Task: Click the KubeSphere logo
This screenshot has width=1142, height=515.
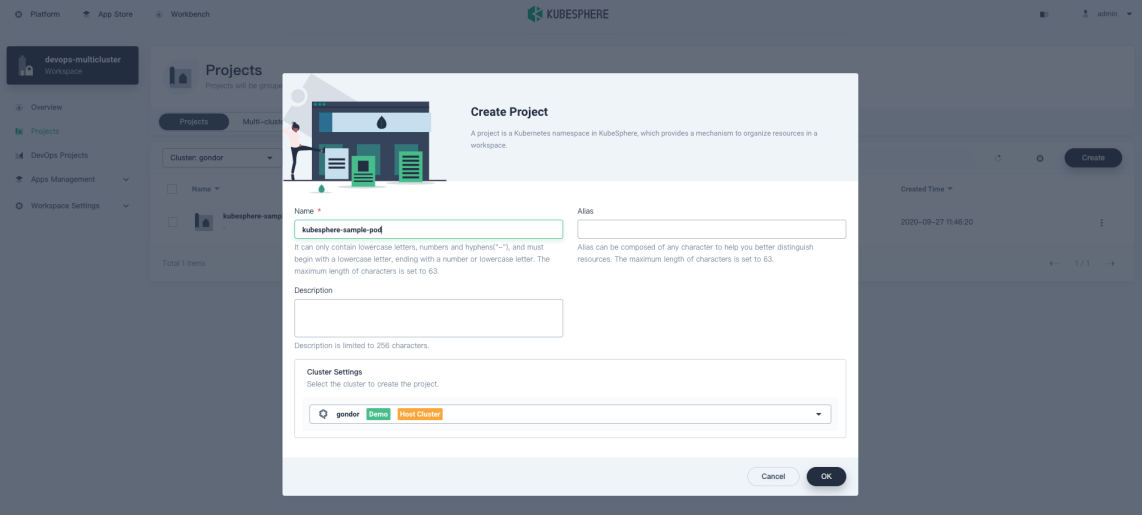Action: [568, 14]
